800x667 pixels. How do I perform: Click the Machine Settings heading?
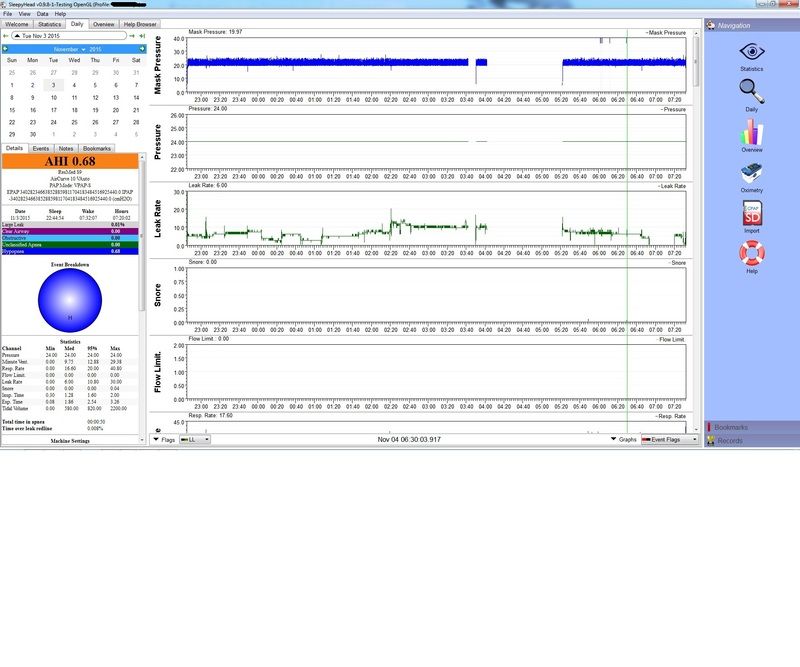pyautogui.click(x=70, y=440)
